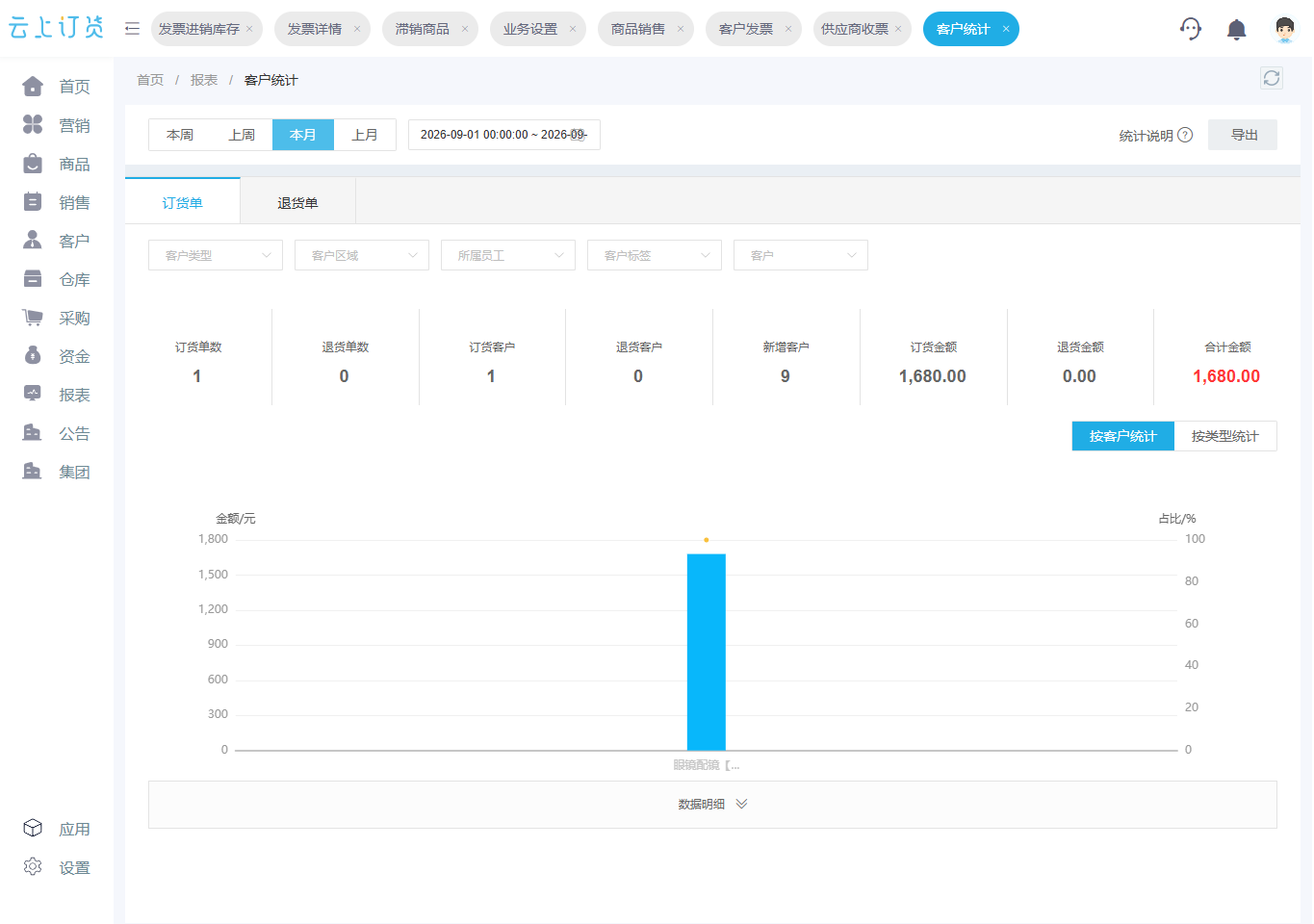
Task: Expand the 数据明细 section
Action: [x=712, y=805]
